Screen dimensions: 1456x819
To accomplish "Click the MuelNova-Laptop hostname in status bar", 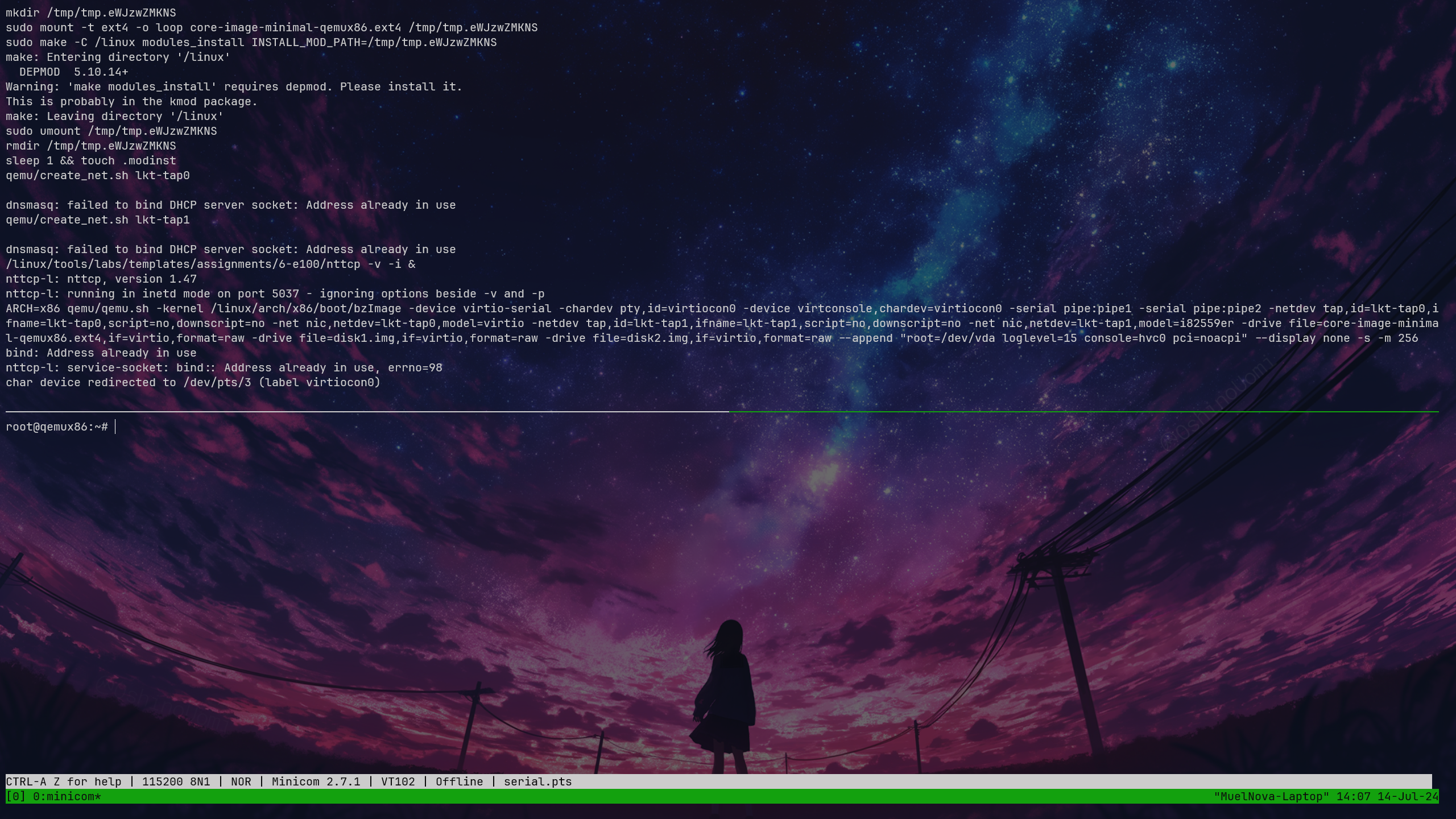I will [1271, 796].
